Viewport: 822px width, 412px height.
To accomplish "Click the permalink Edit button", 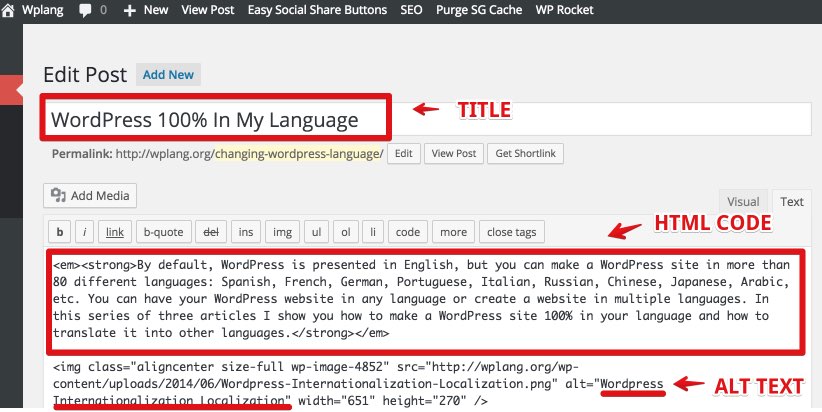I will [404, 154].
